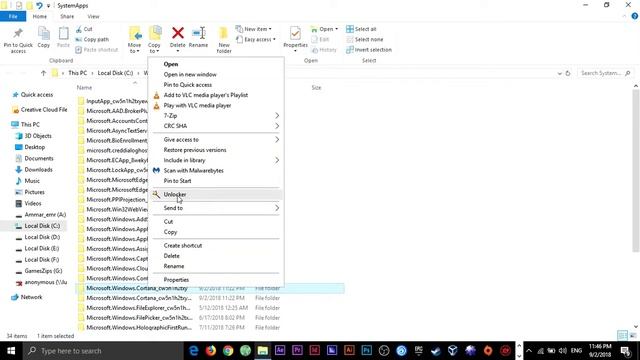Expand the Give access to submenu

click(x=277, y=140)
